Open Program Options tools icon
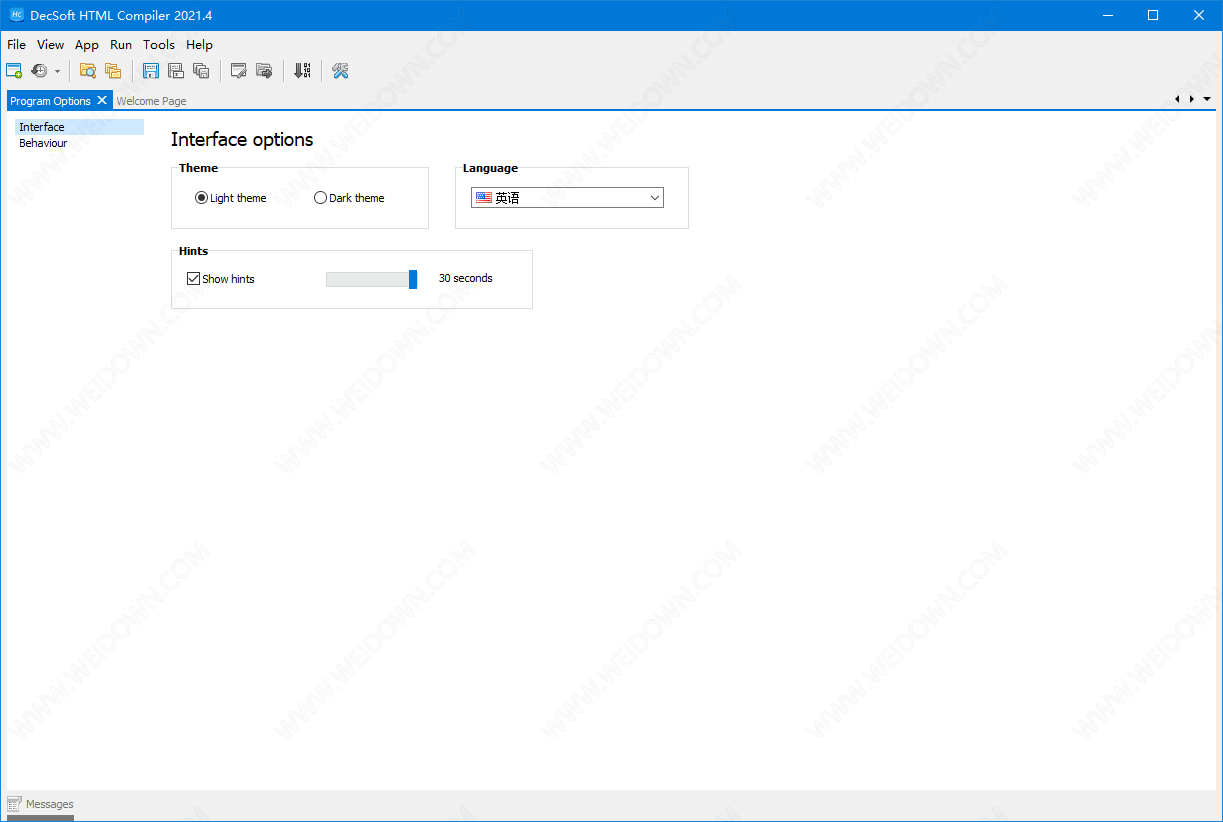Image resolution: width=1223 pixels, height=822 pixels. (340, 71)
